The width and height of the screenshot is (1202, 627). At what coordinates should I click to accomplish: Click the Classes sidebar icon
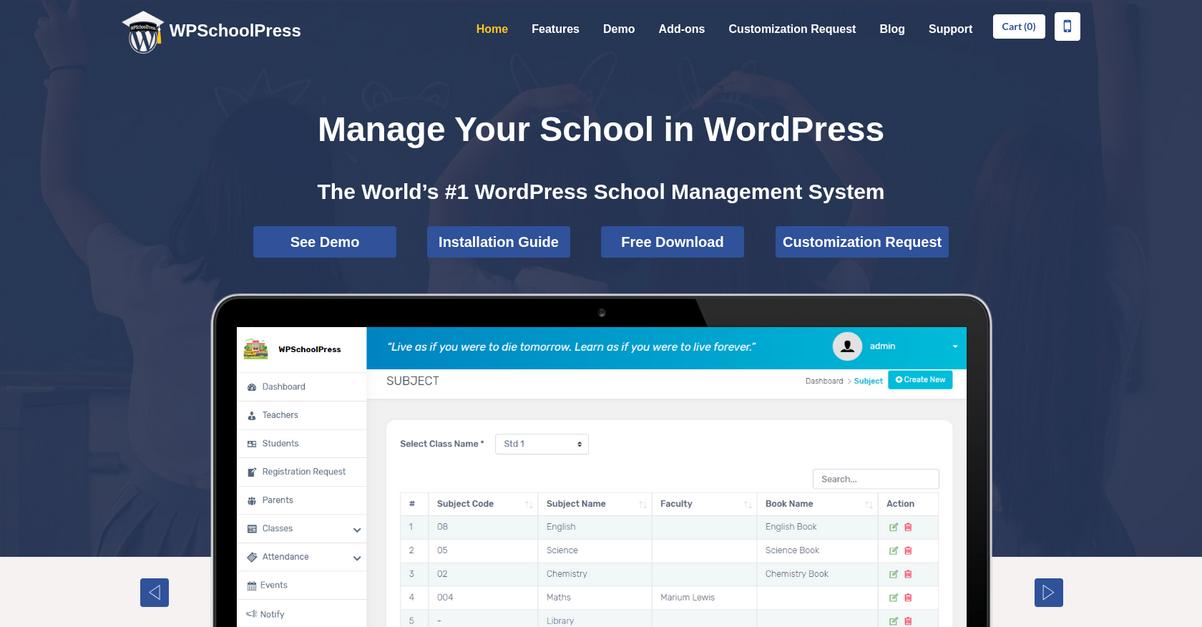click(x=252, y=528)
